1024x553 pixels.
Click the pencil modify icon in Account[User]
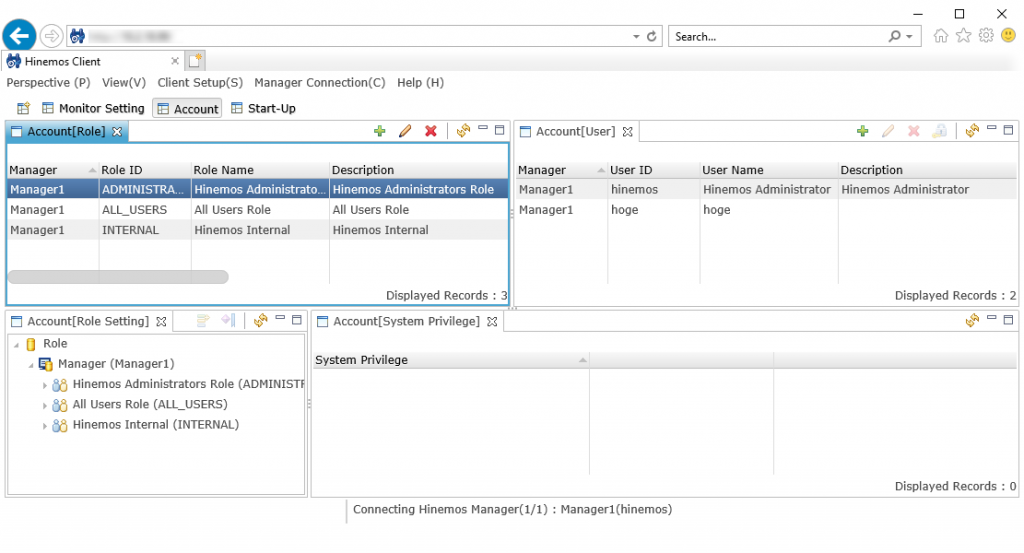(888, 131)
